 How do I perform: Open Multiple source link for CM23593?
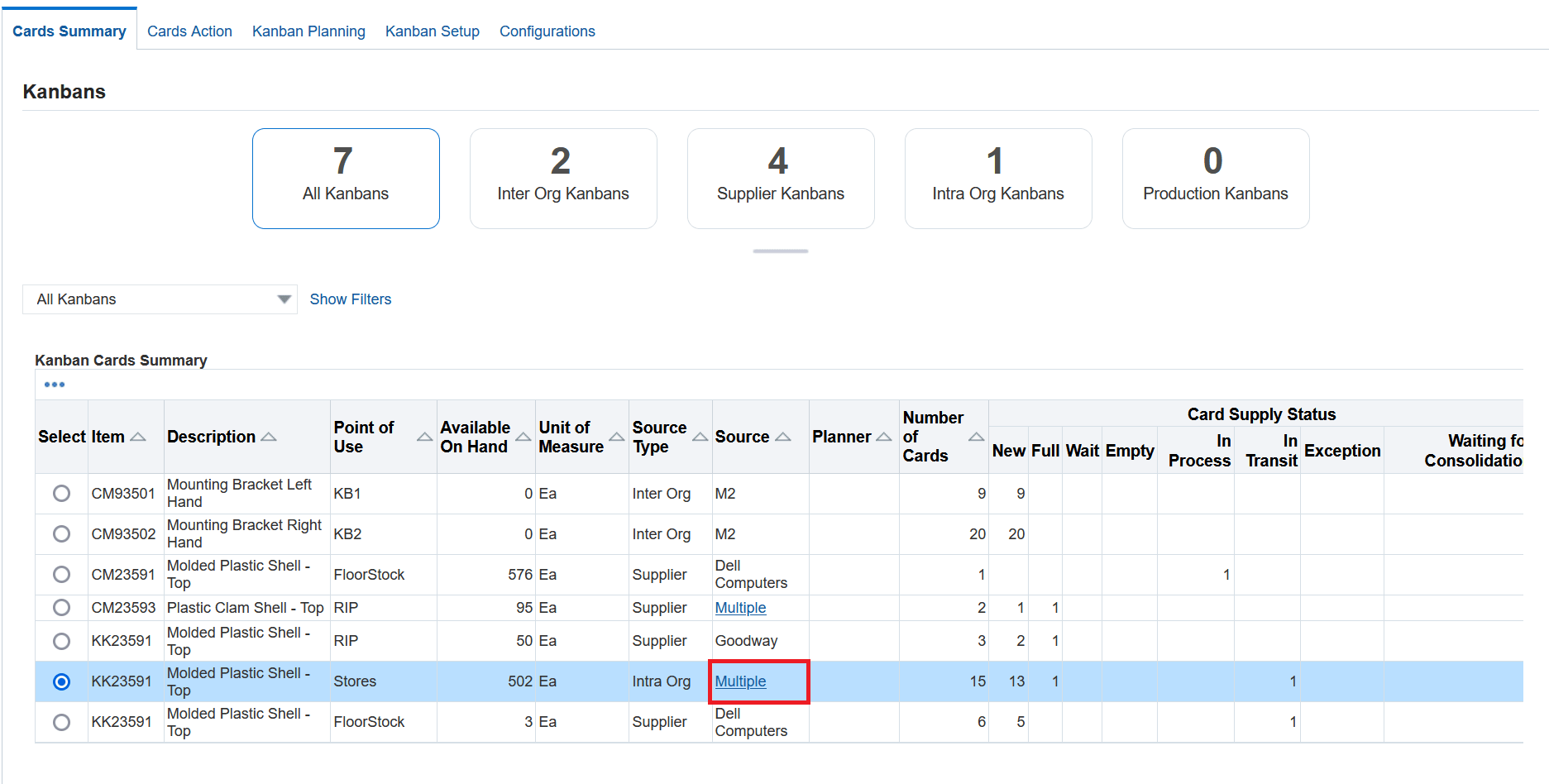click(740, 608)
